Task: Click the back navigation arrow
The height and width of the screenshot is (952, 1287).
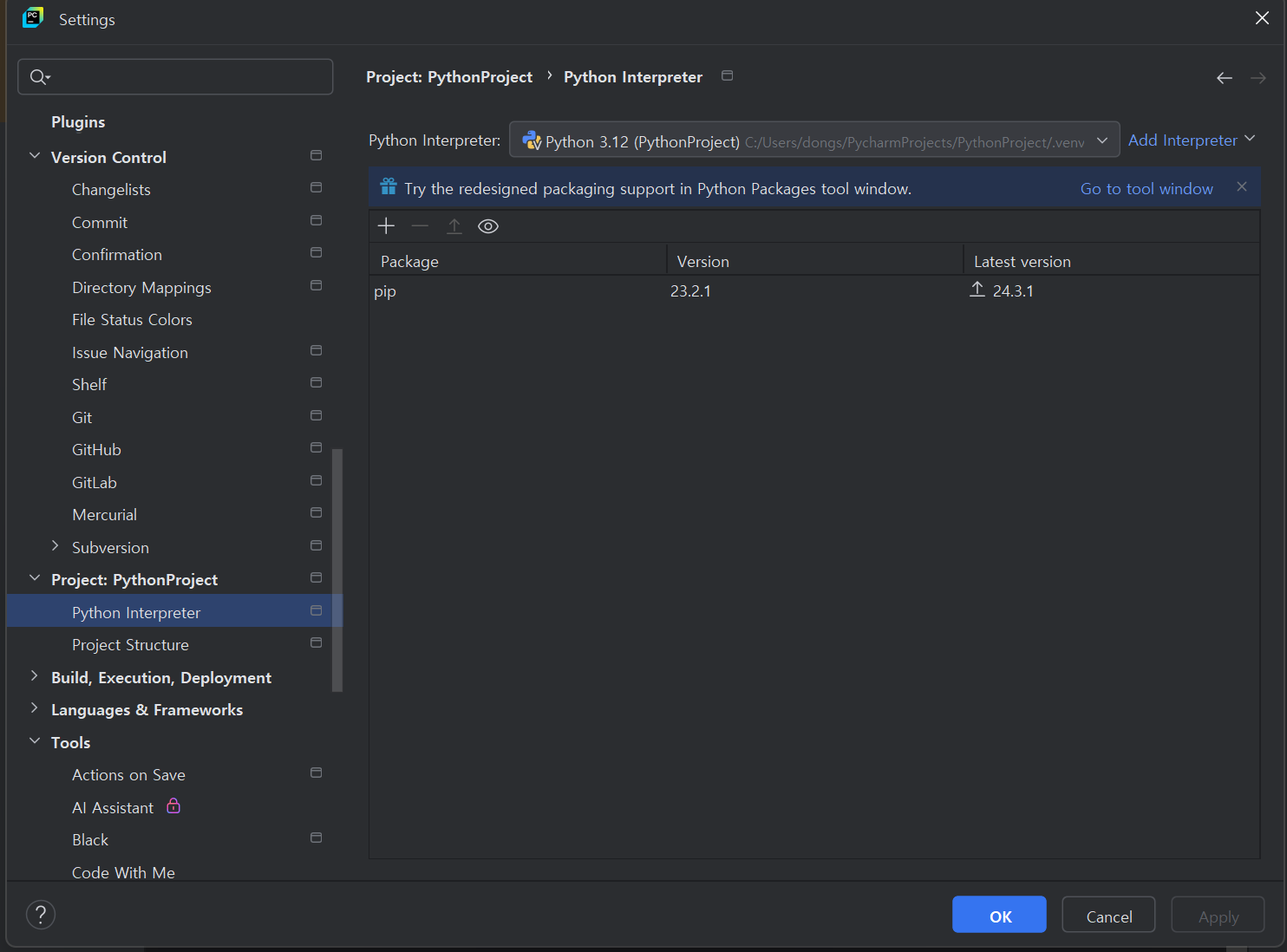Action: pyautogui.click(x=1224, y=78)
